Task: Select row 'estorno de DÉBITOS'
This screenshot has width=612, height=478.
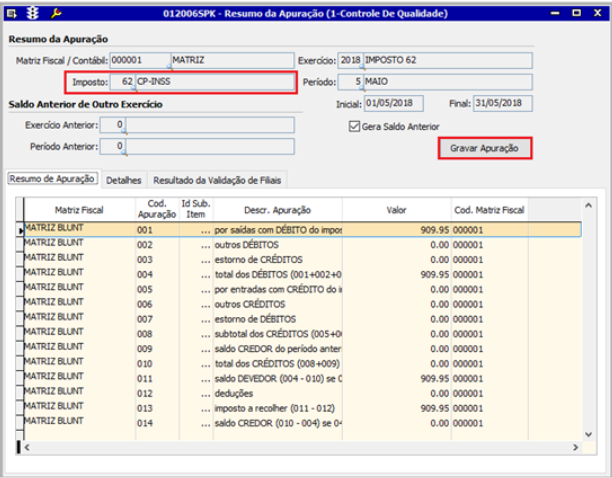Action: pos(302,319)
